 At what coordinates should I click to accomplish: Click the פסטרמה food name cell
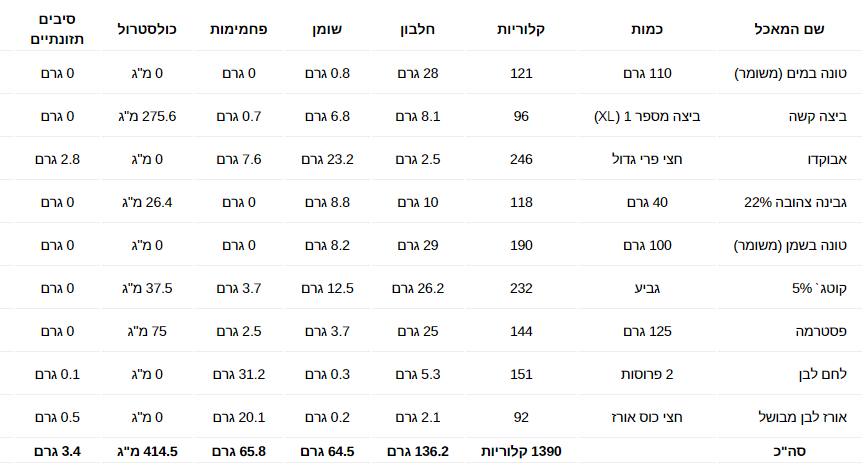[821, 332]
